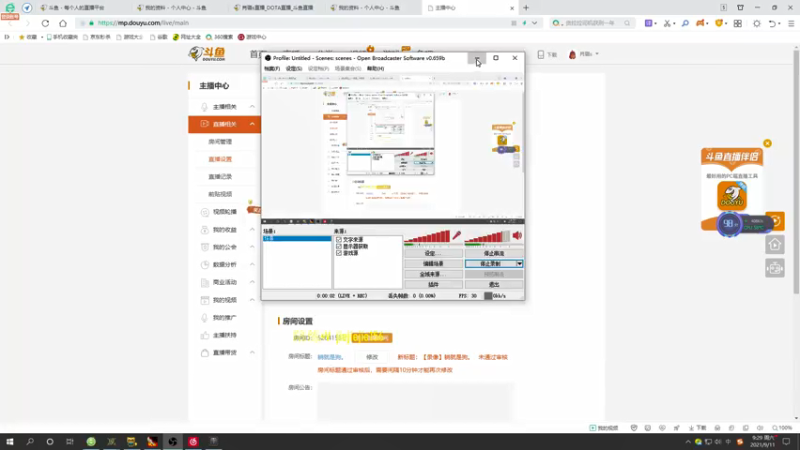Click the browser scissors screenshot icon

[x=667, y=23]
